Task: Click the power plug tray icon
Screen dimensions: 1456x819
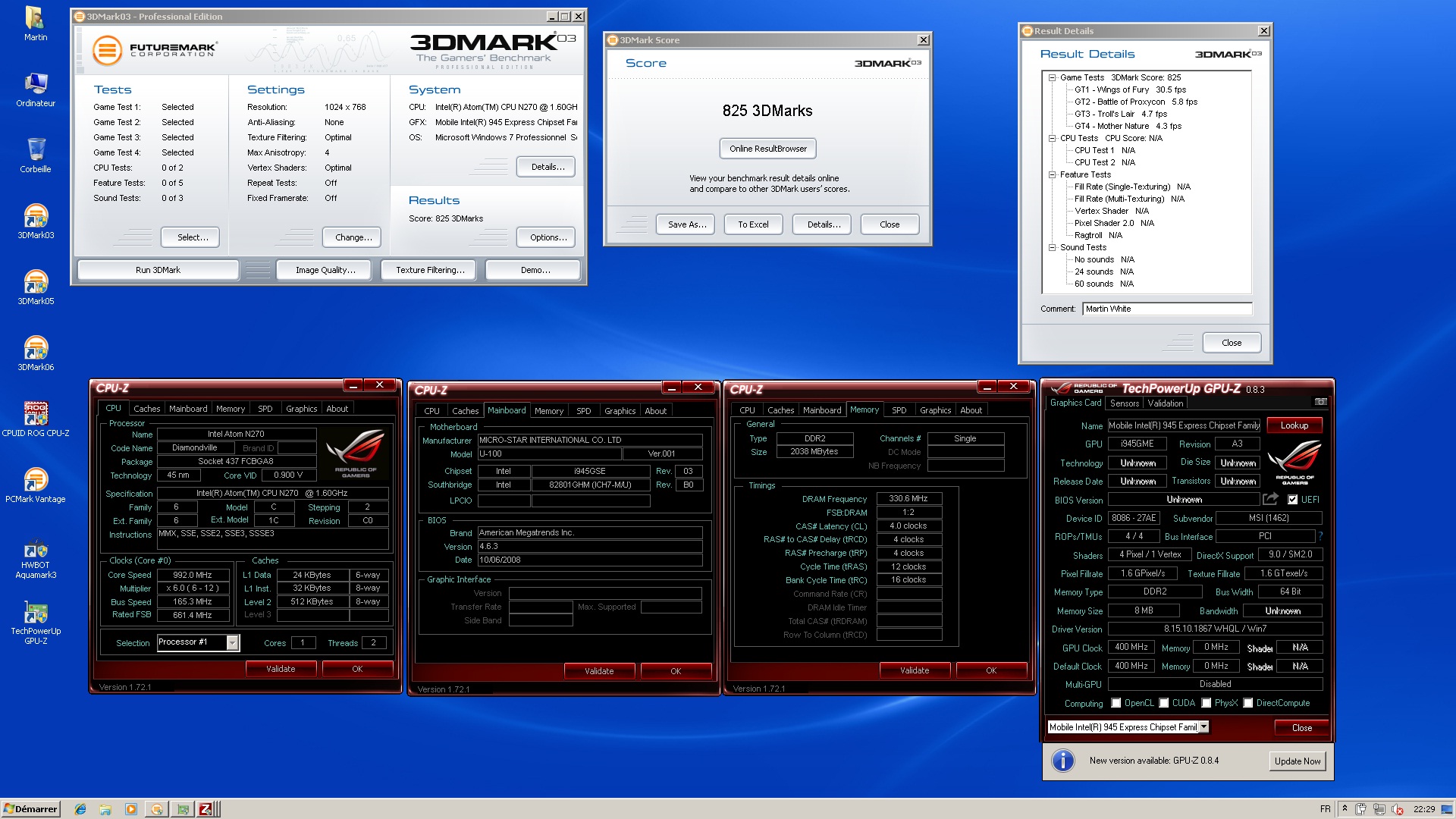Action: click(x=1361, y=809)
